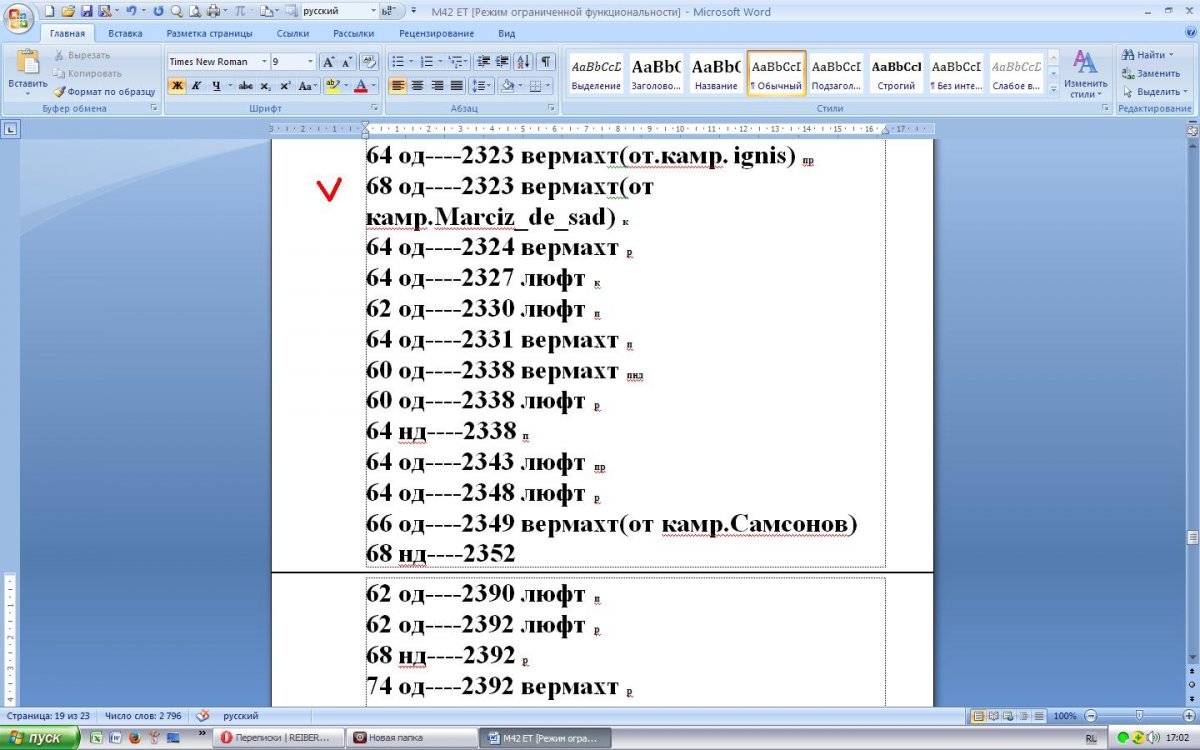Viewport: 1200px width, 750px height.
Task: Click the Save icon in quick access toolbar
Action: (86, 11)
